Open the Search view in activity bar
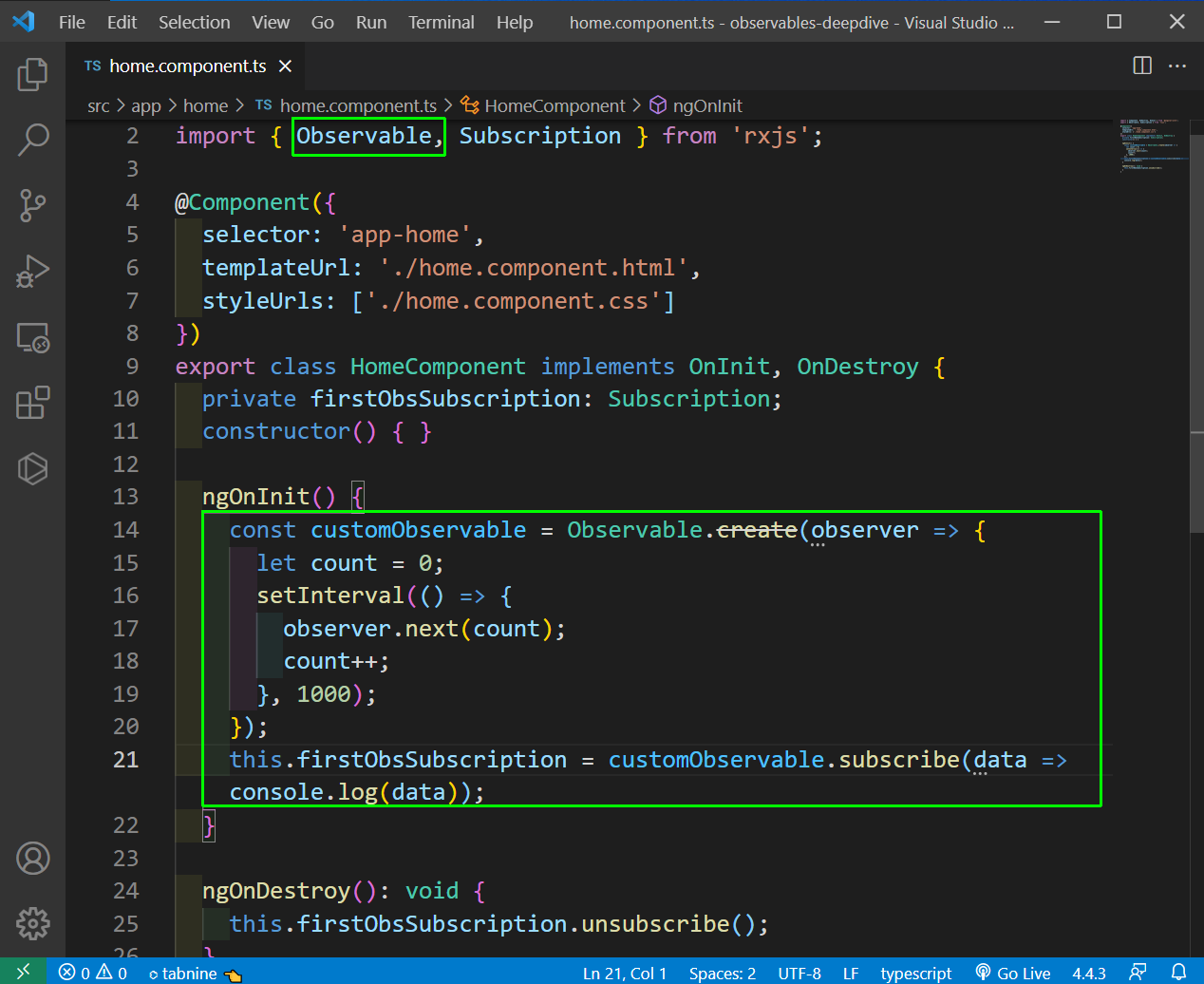 tap(32, 140)
